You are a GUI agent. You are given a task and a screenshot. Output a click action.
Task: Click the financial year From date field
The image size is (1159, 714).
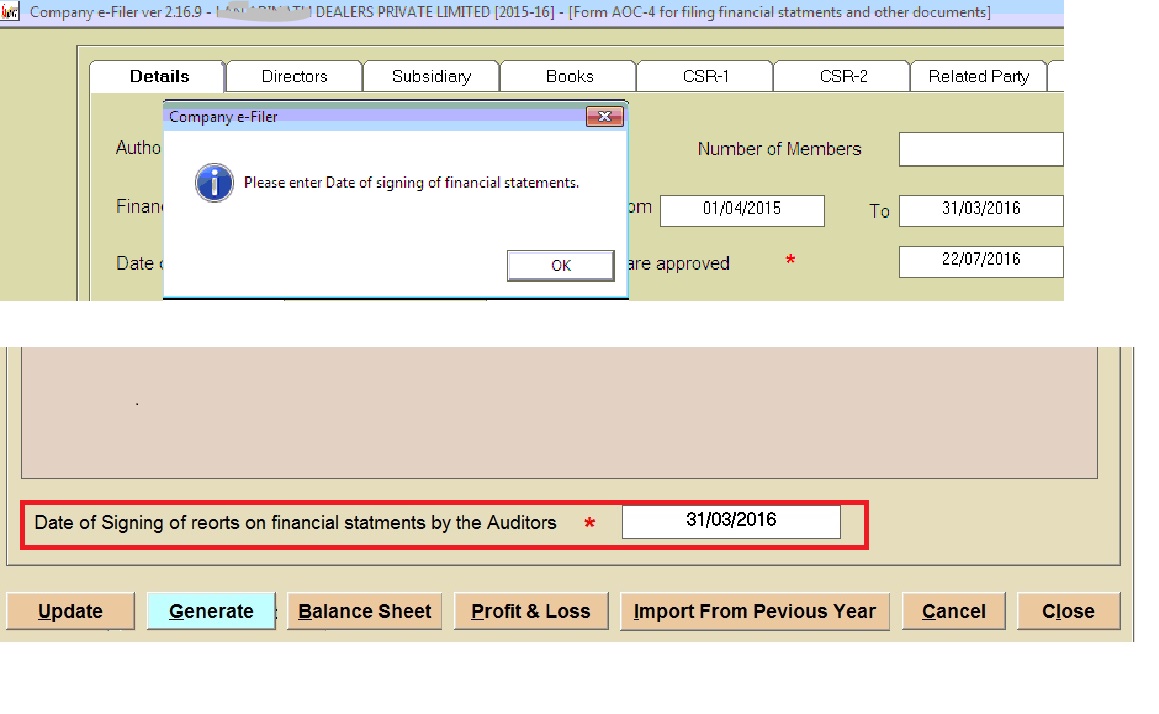(742, 210)
